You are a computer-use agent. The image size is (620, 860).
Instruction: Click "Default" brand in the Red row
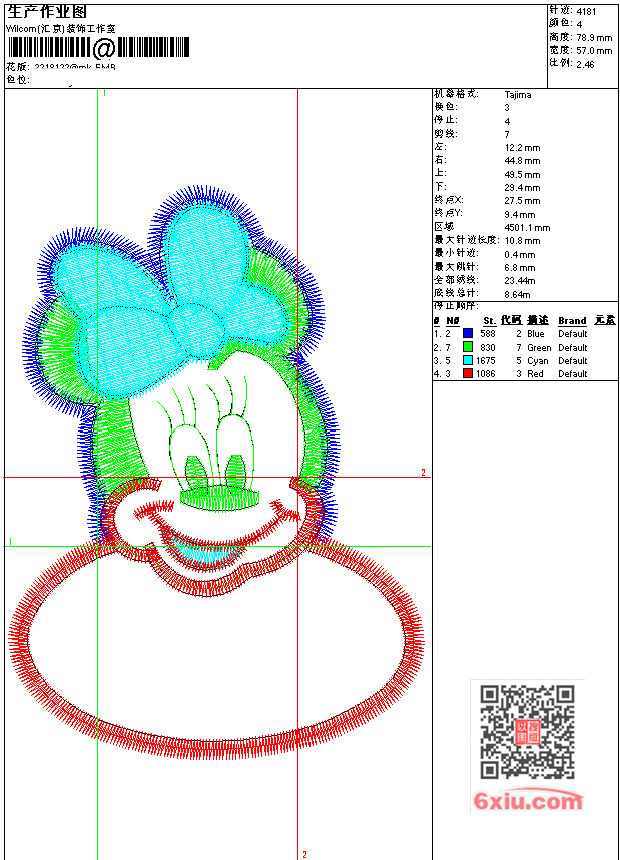click(x=573, y=374)
